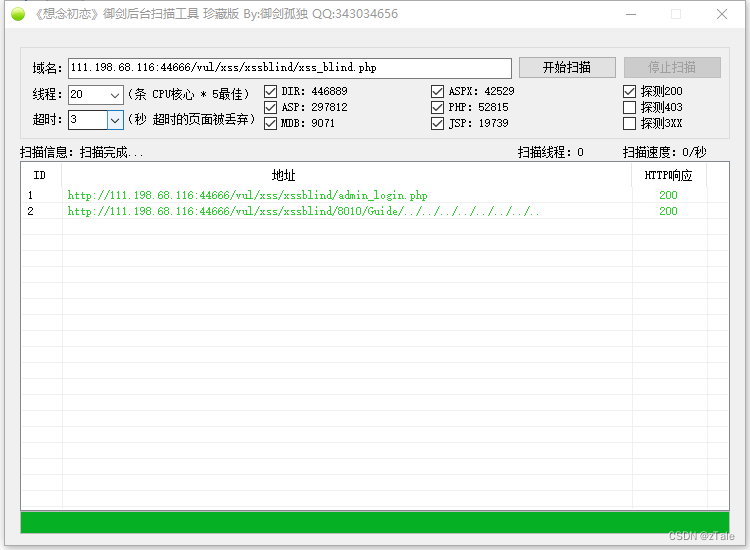Select the admin_login.php result URL

click(x=247, y=195)
